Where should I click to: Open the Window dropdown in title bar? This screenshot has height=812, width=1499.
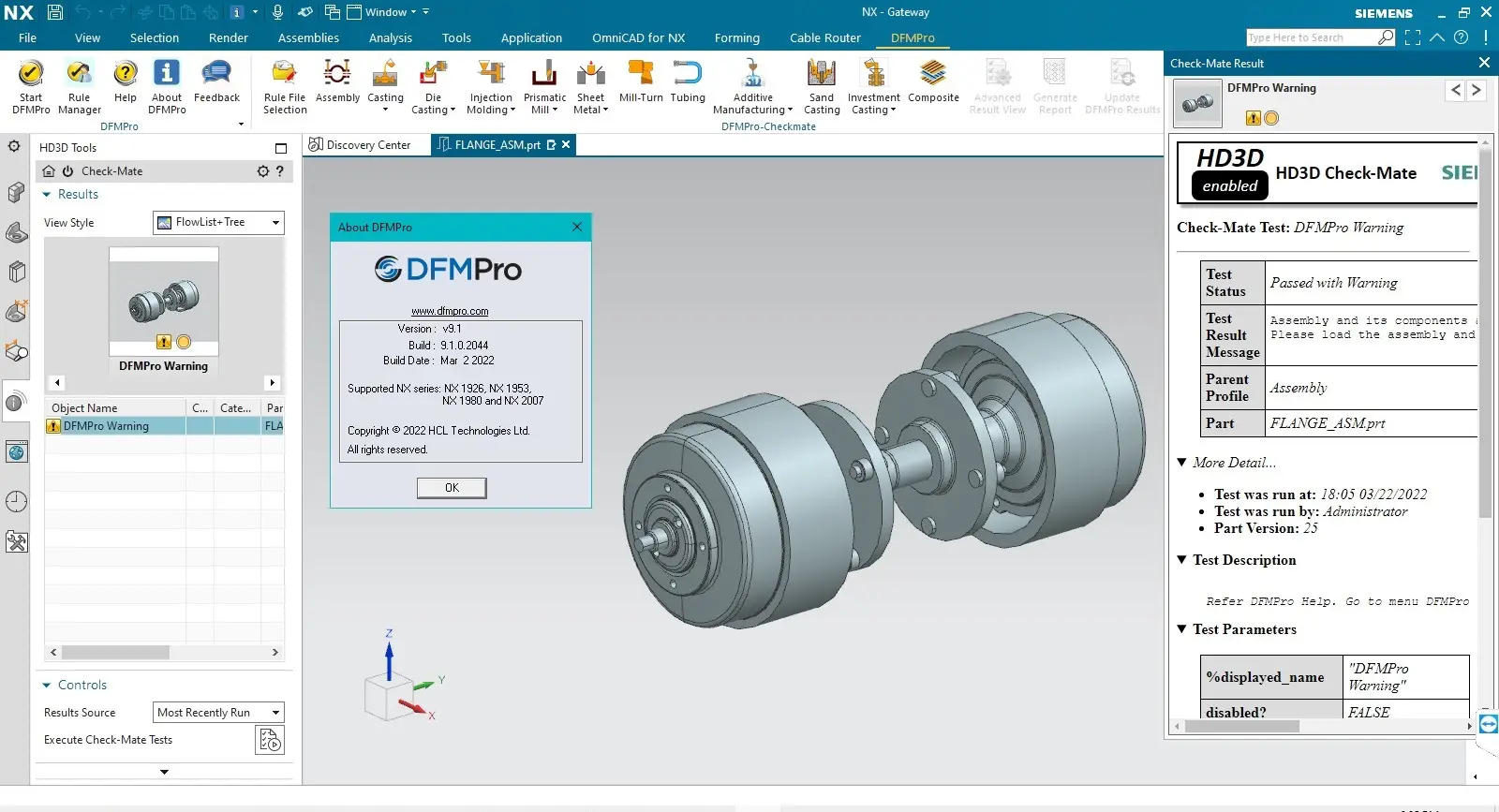pos(384,12)
